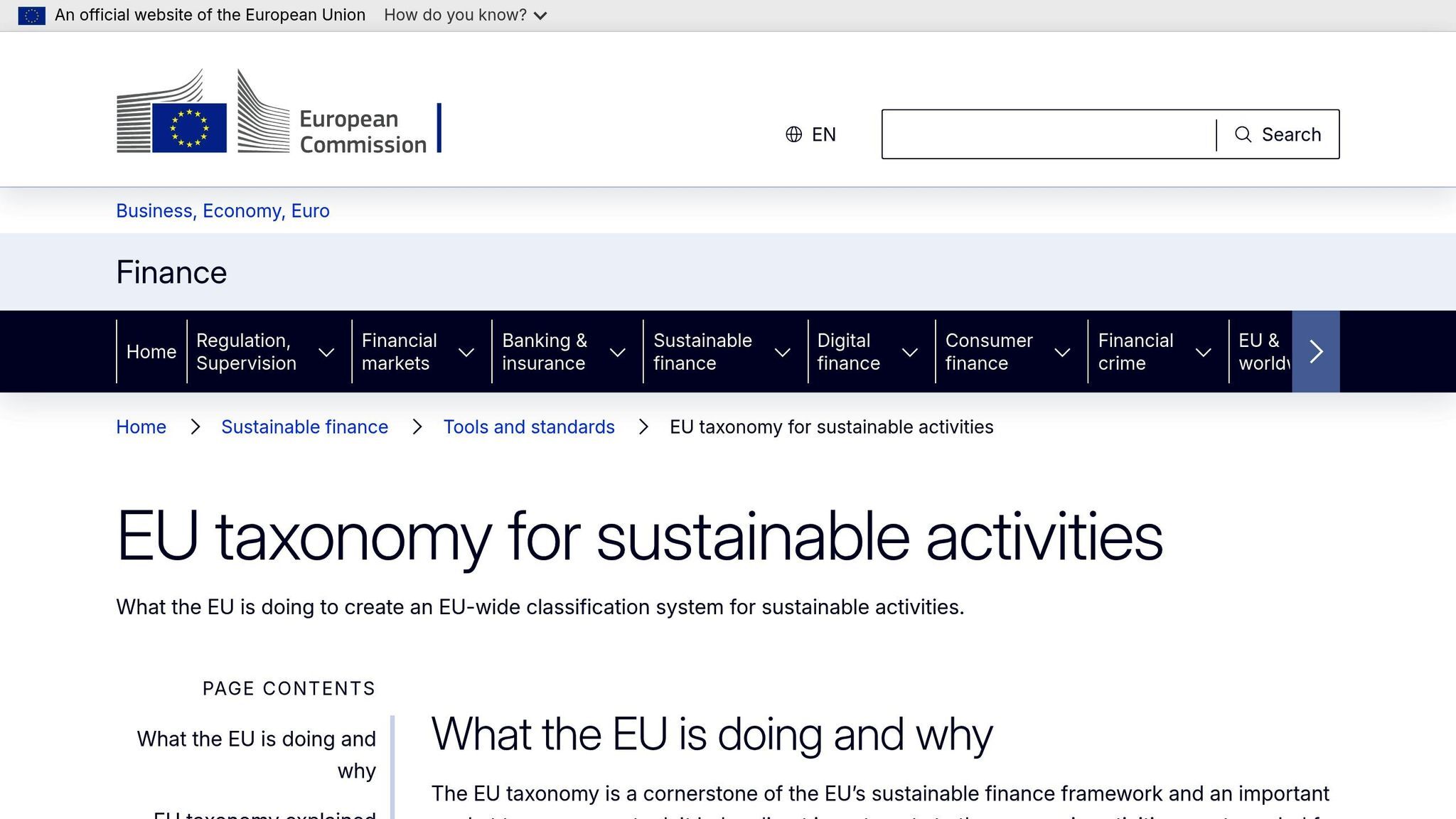This screenshot has height=819, width=1456.
Task: Click the EU flag icon in the top banner
Action: 31,14
